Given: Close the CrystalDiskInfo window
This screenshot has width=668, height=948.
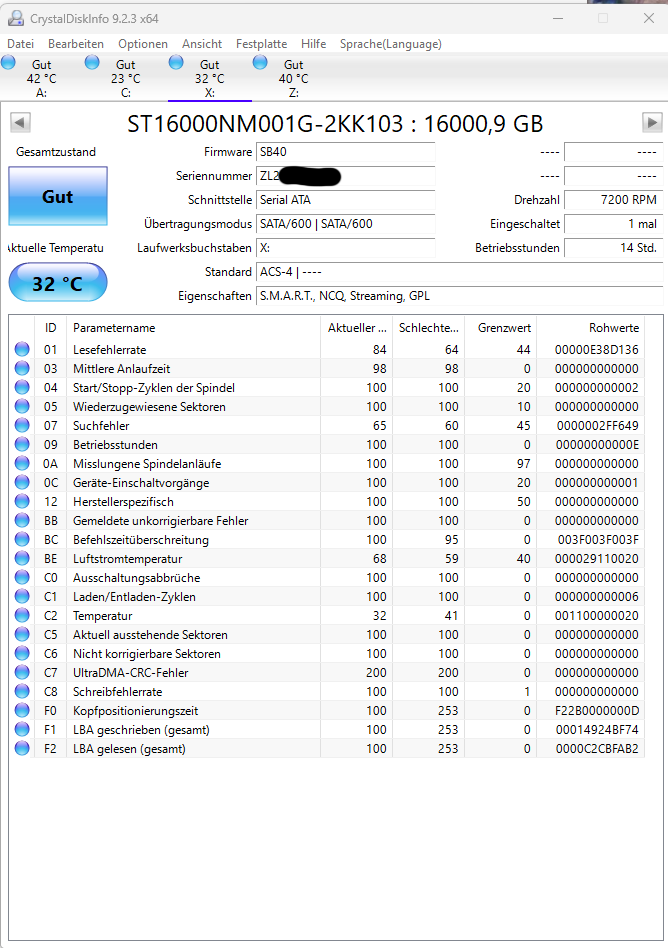Looking at the screenshot, I should click(649, 19).
